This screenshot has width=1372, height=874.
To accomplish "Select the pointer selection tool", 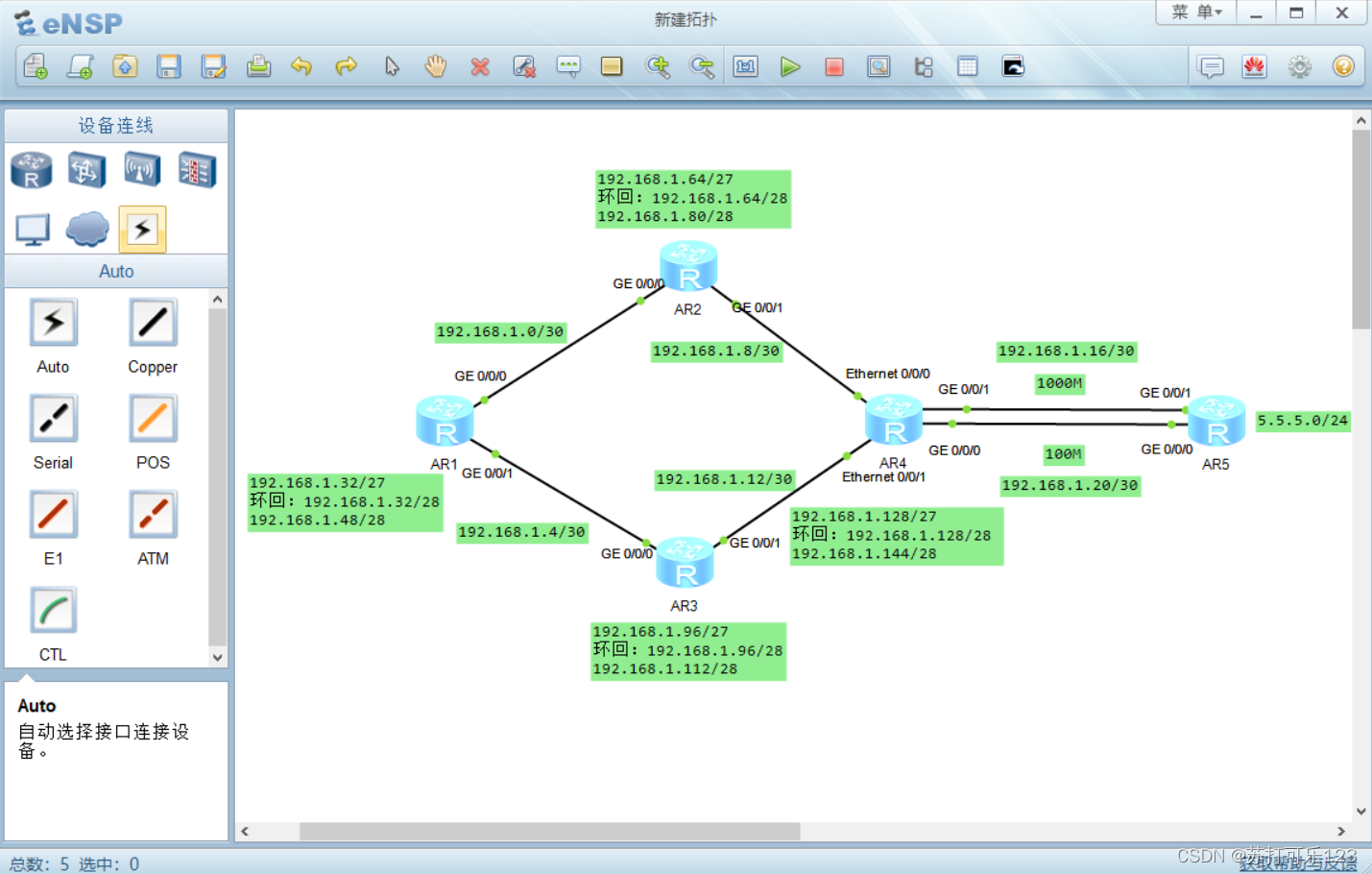I will pos(391,66).
